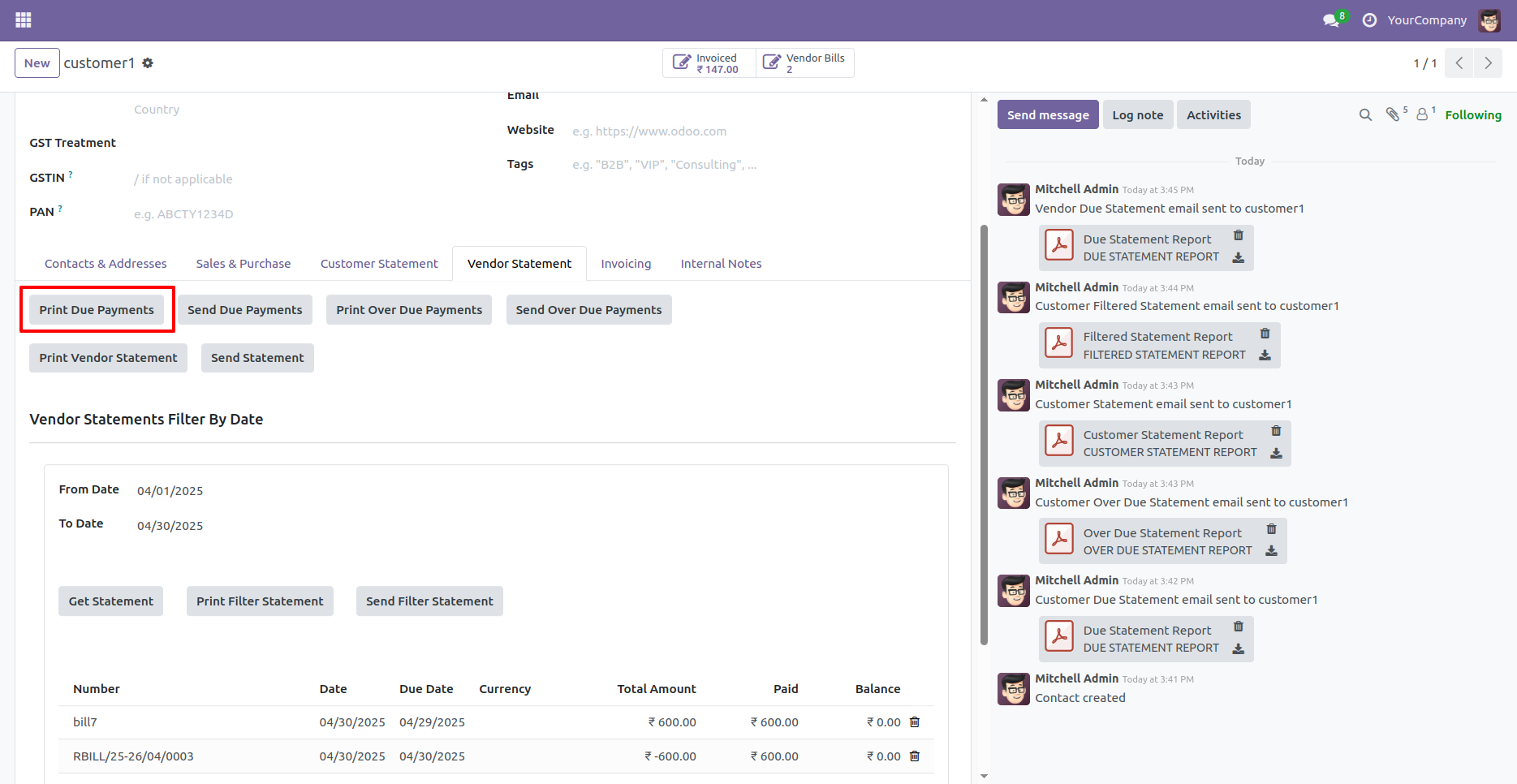The height and width of the screenshot is (784, 1517).
Task: Click the Print Due Payments button
Action: (97, 309)
